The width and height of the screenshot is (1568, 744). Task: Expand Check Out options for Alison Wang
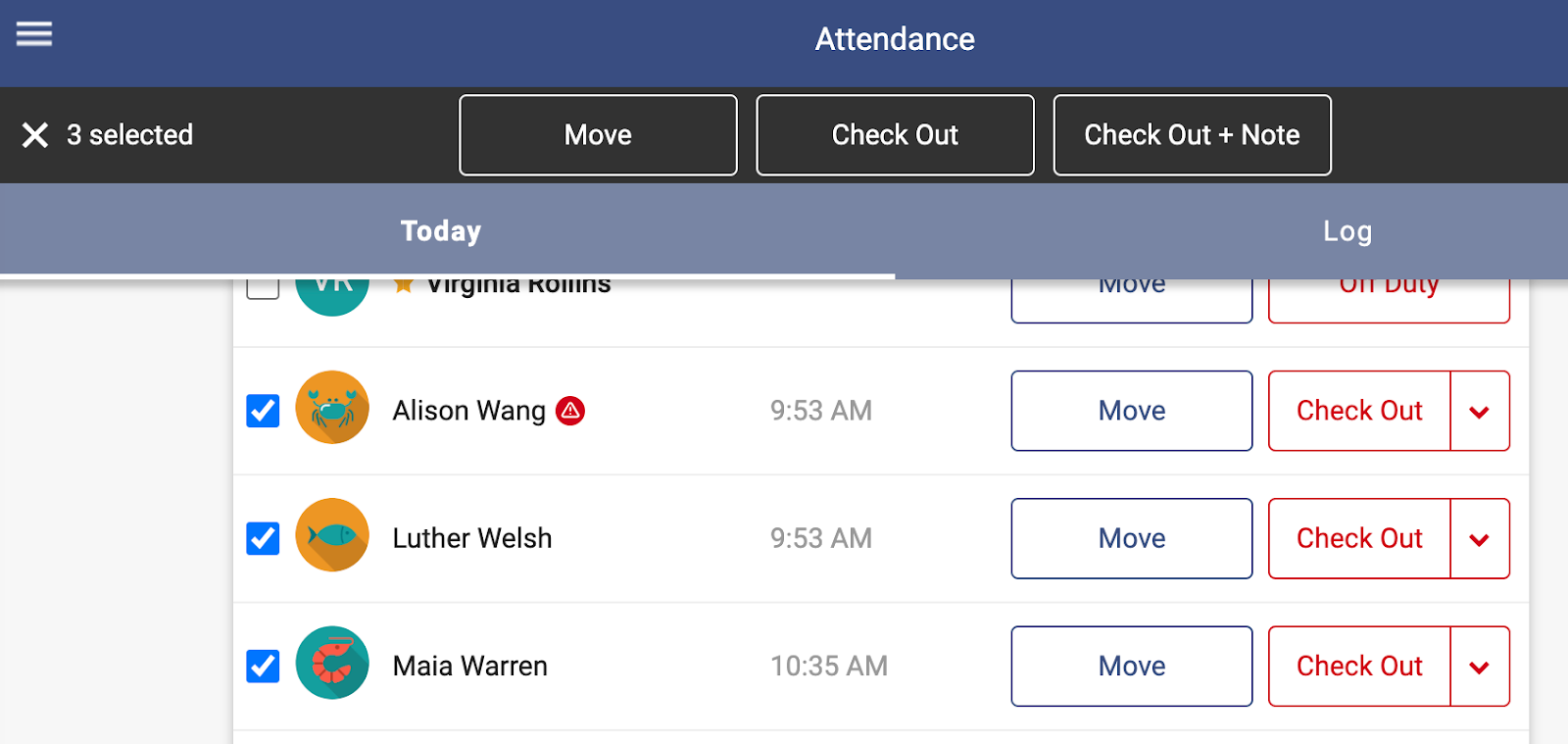pyautogui.click(x=1480, y=411)
